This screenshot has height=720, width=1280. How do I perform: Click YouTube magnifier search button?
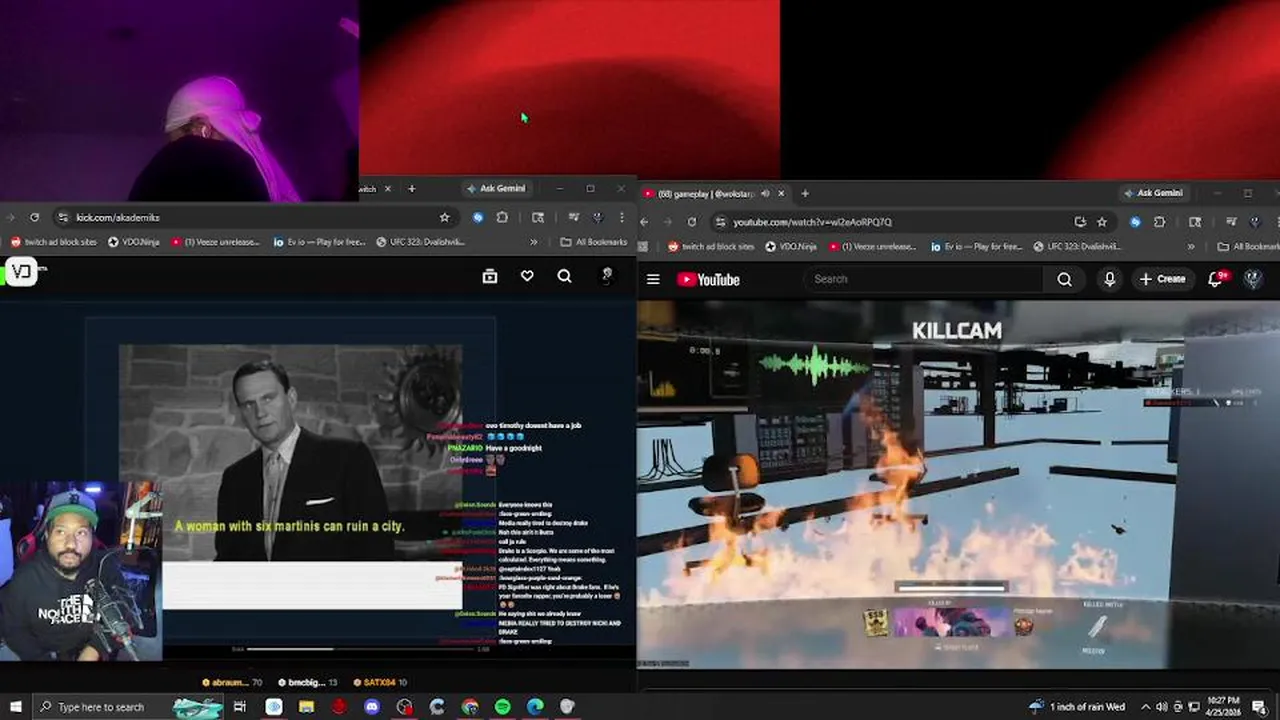click(1064, 280)
